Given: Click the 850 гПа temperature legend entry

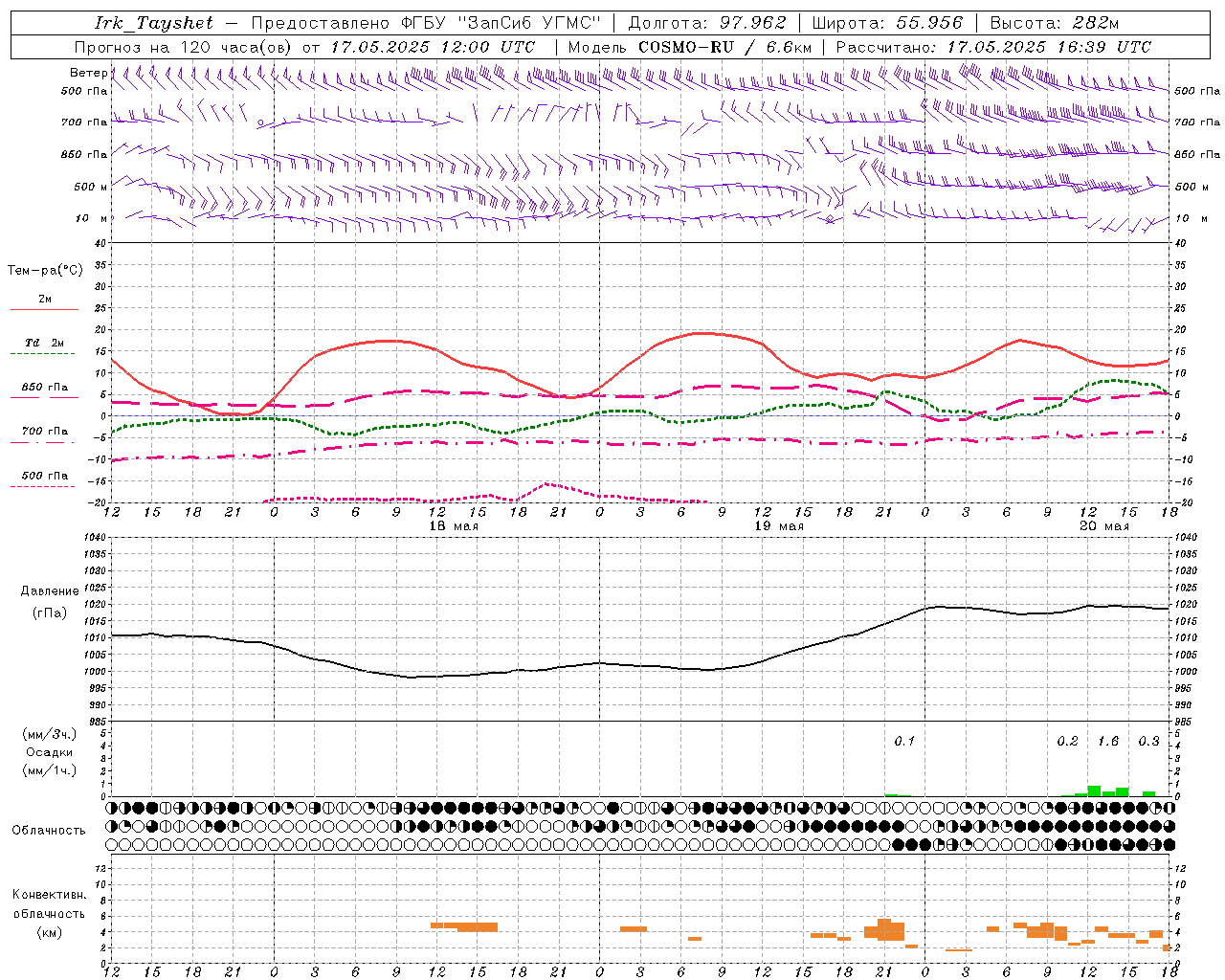Looking at the screenshot, I should (44, 388).
